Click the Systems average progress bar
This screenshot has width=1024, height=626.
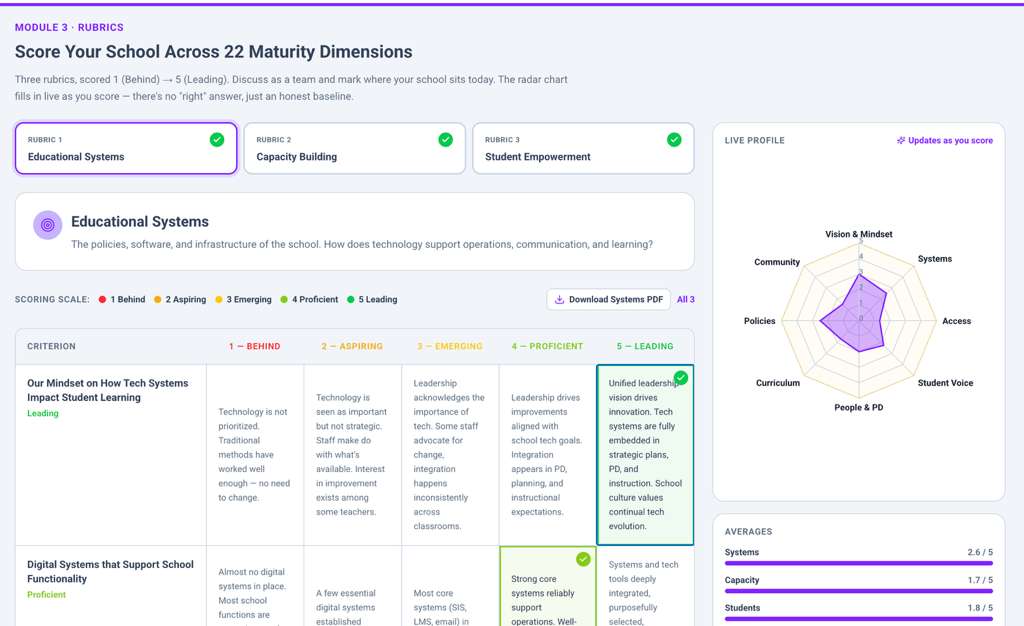point(859,563)
